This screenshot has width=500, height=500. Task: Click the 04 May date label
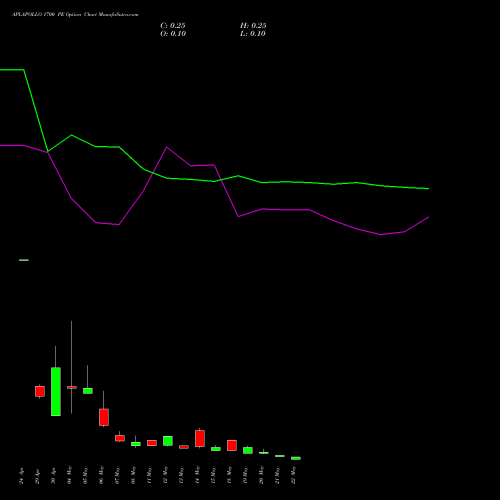pos(69,475)
